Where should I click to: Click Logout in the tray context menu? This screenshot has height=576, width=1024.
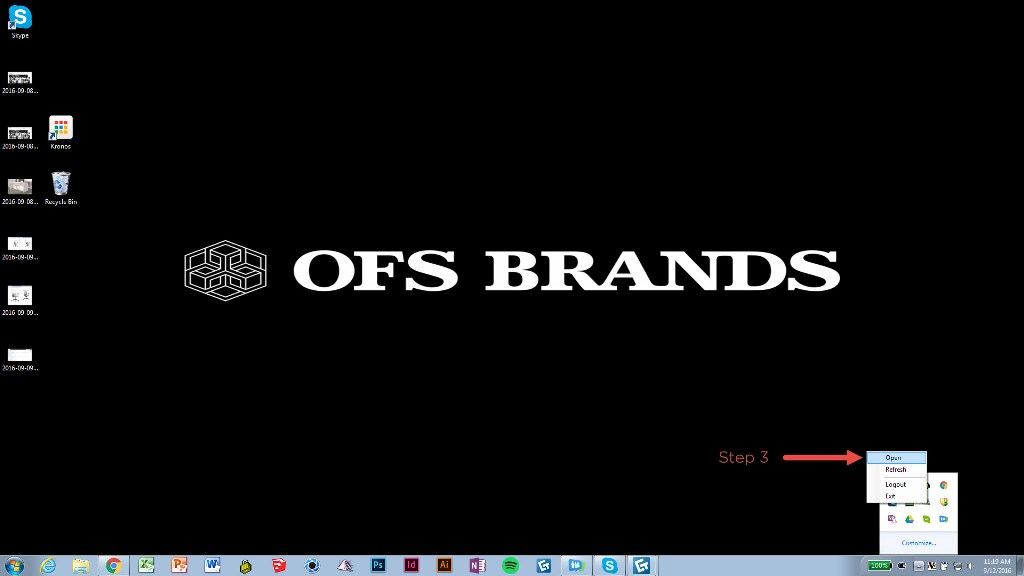(x=897, y=485)
